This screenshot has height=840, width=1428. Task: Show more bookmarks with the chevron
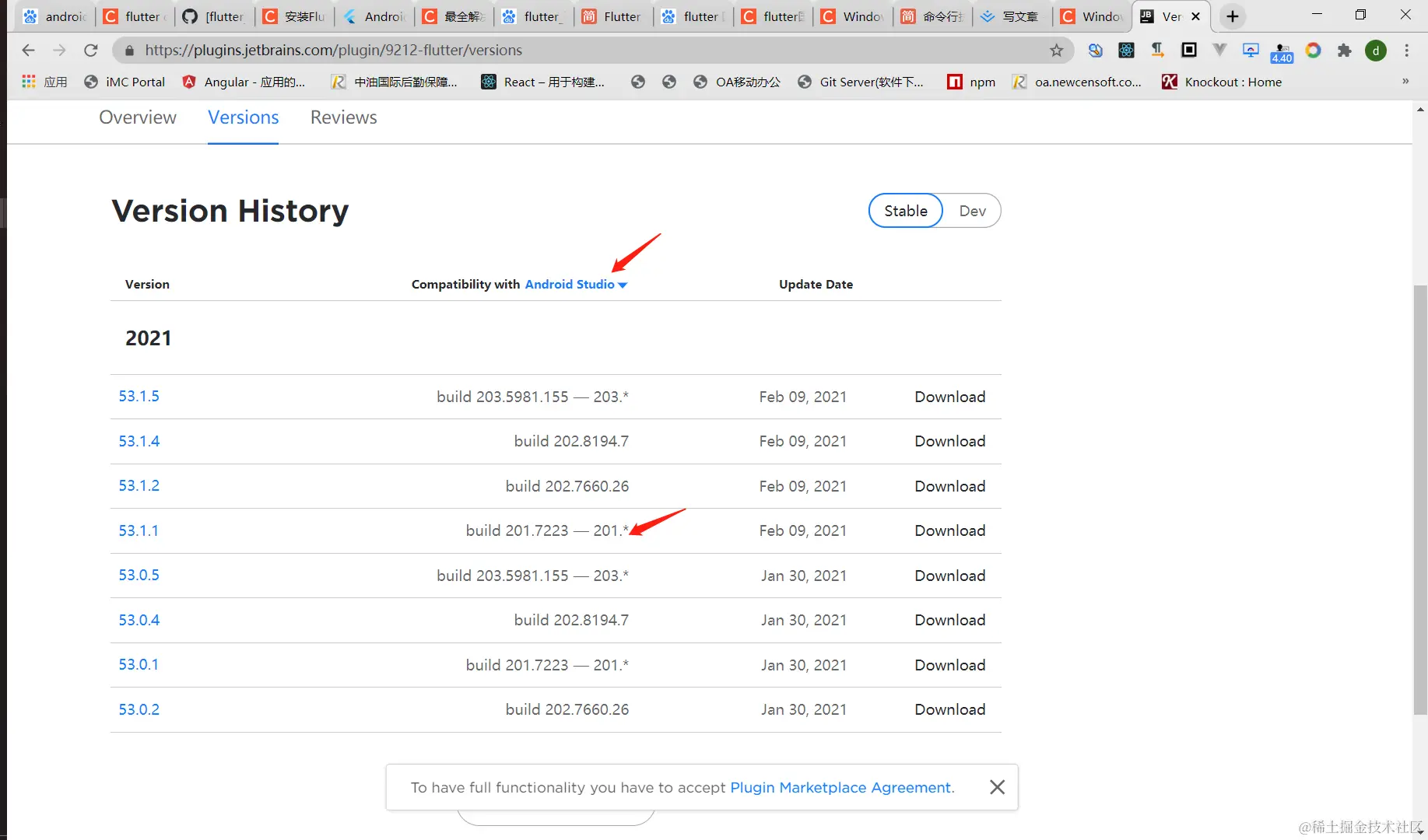click(1405, 82)
